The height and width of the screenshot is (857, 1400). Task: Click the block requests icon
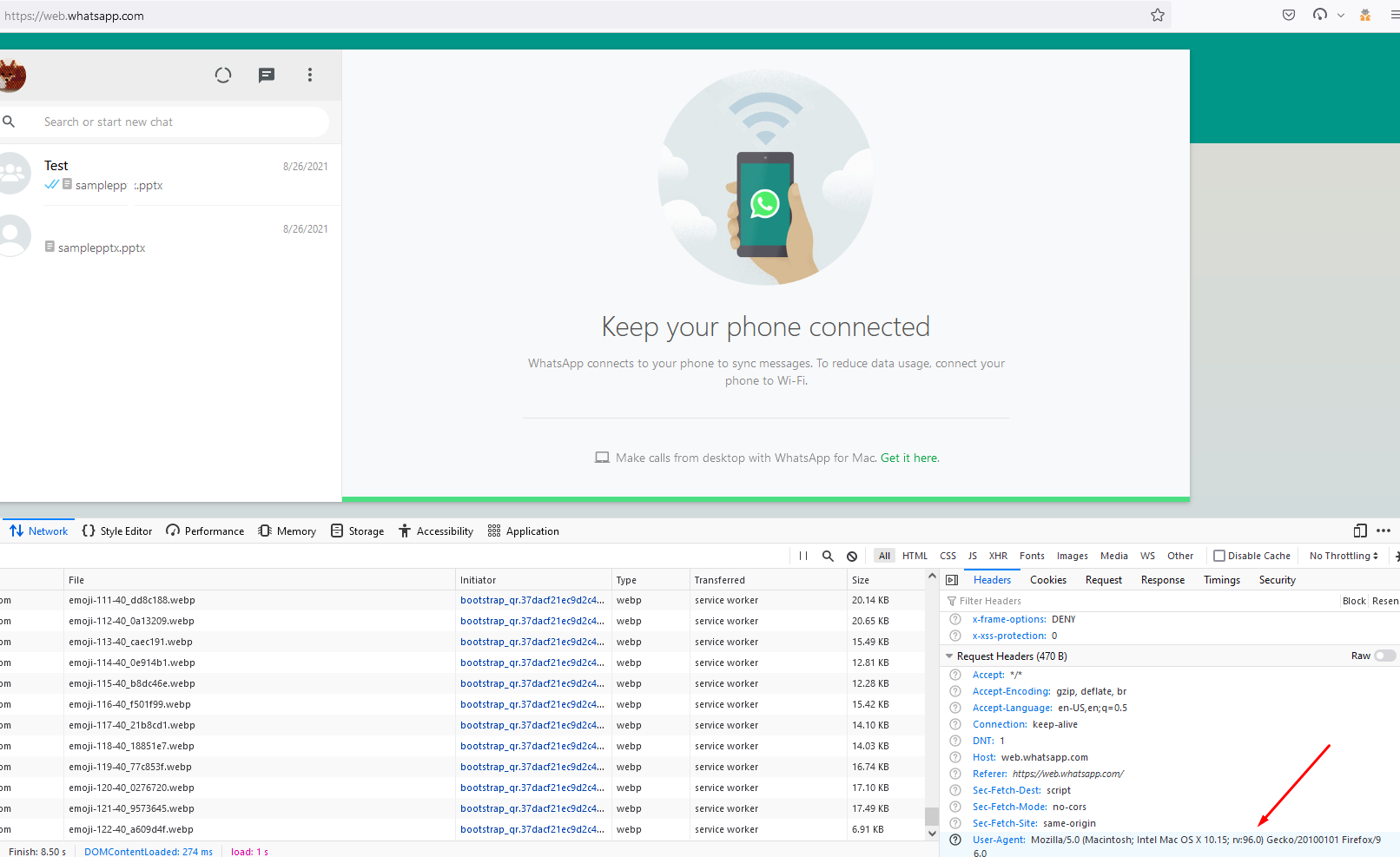(x=851, y=556)
